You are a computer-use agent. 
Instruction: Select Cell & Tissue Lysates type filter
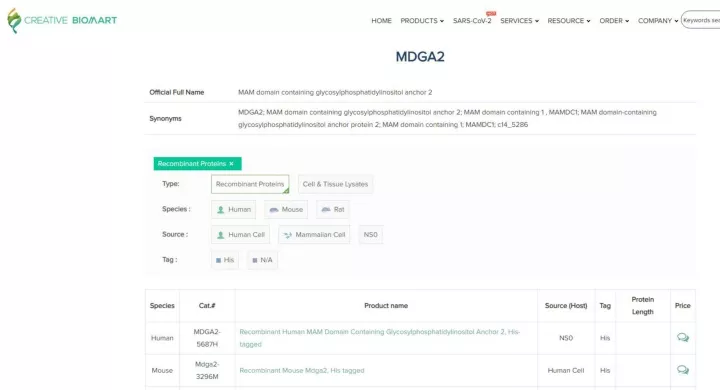[335, 184]
